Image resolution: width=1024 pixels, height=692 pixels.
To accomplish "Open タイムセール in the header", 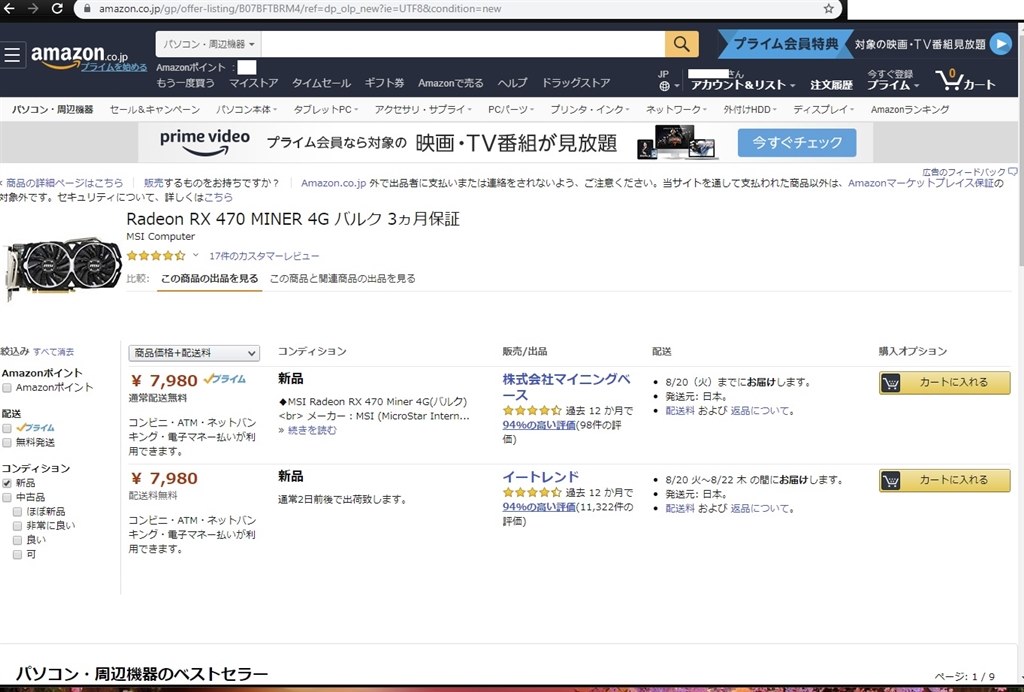I will click(x=321, y=83).
